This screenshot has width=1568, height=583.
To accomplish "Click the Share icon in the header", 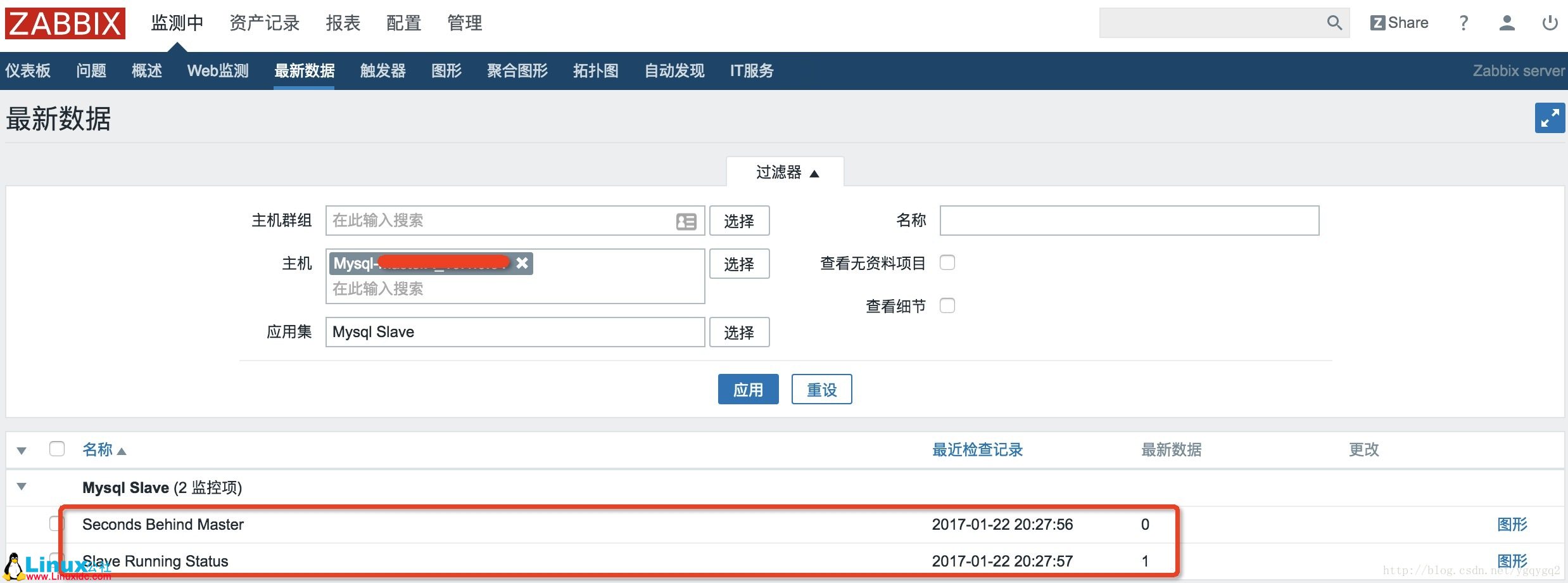I will click(1400, 22).
